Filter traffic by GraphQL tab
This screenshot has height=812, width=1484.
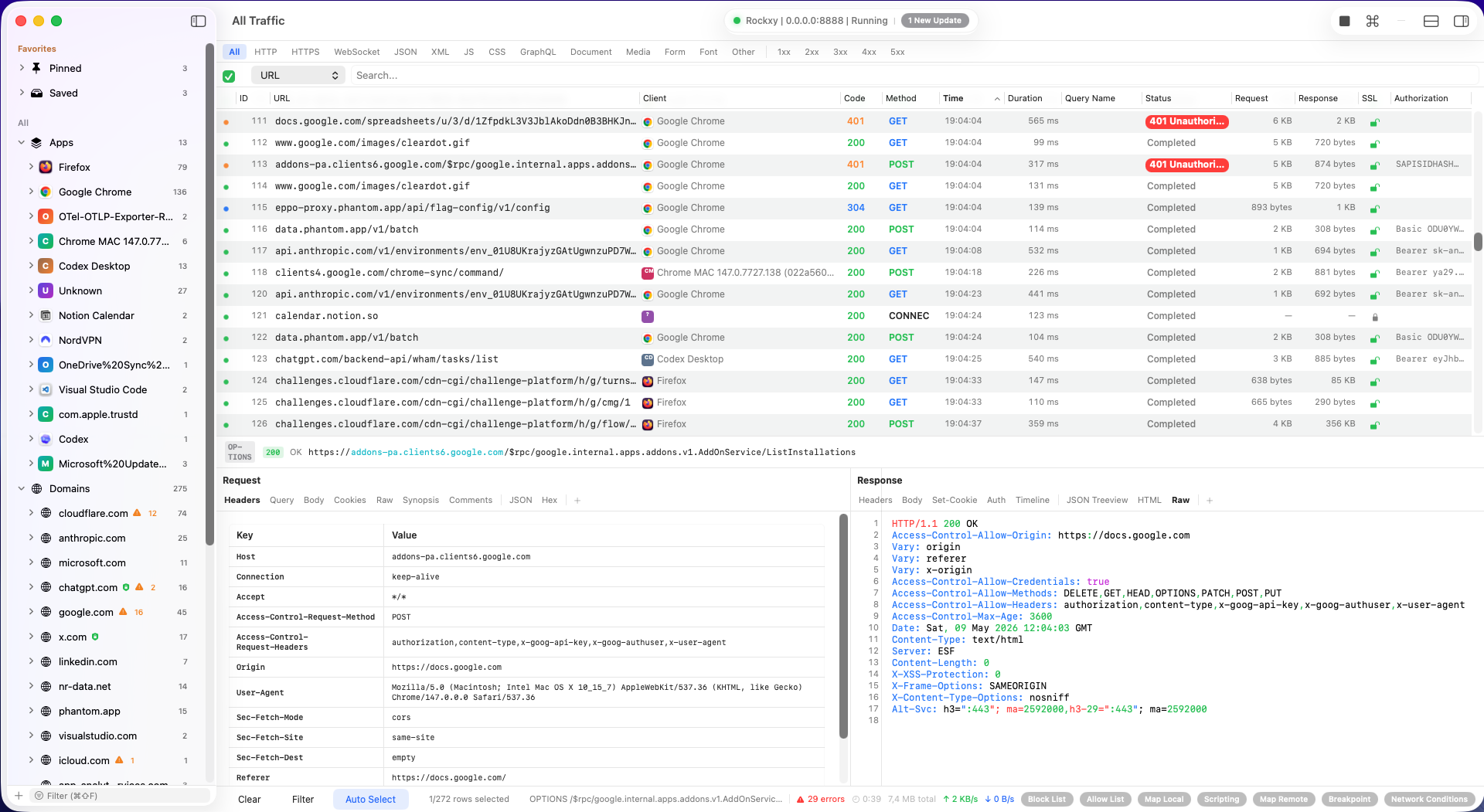538,52
